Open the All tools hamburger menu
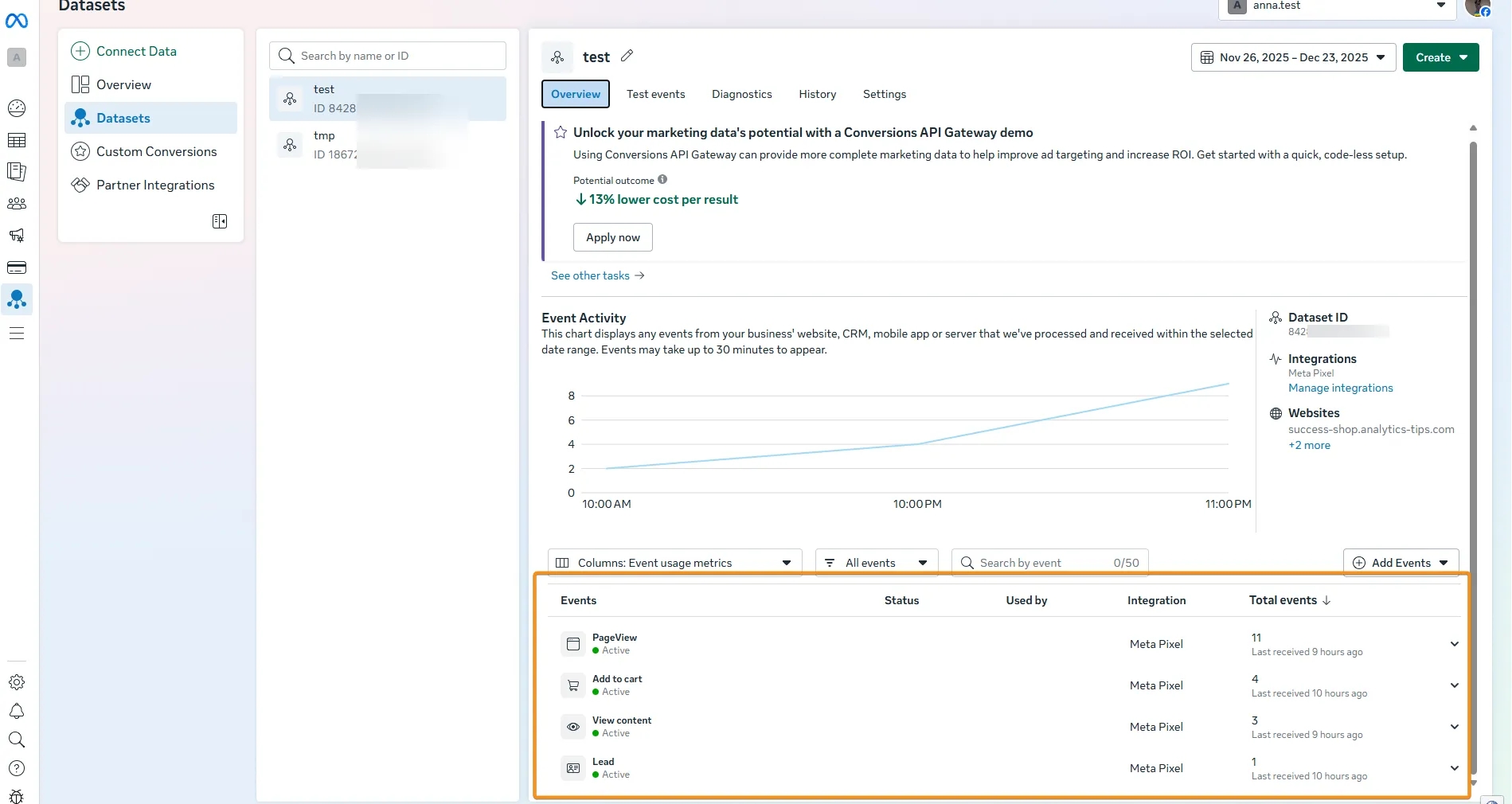This screenshot has height=804, width=1512. [17, 334]
